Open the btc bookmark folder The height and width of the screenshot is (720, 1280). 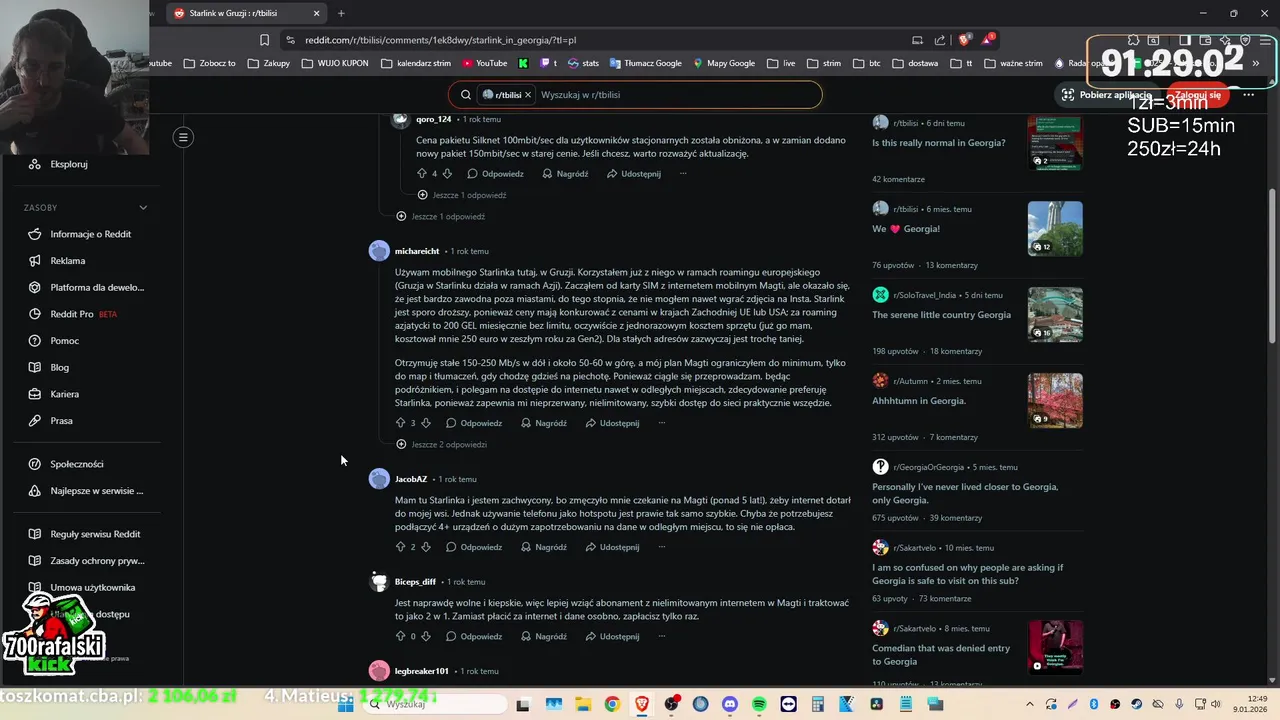coord(867,63)
